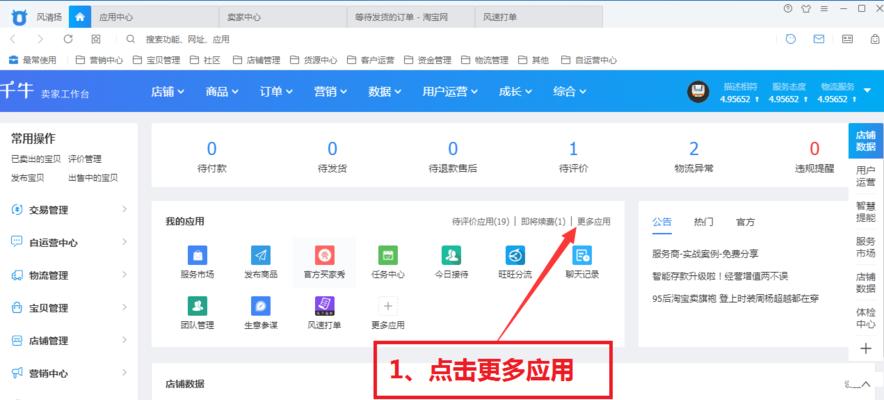Click the keyboard-like icon beside the mail icon

point(847,39)
